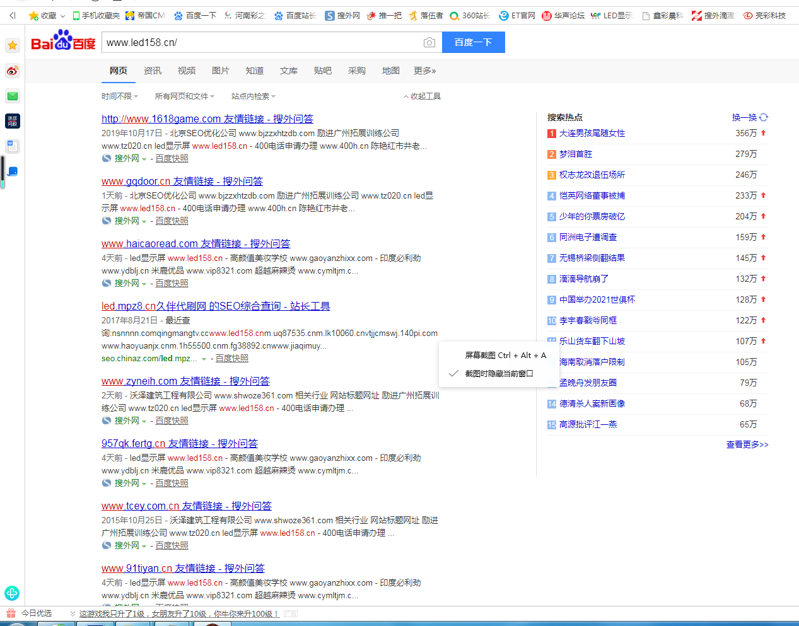Open the 河南彩之 bookmark
Image resolution: width=799 pixels, height=626 pixels.
[x=245, y=16]
